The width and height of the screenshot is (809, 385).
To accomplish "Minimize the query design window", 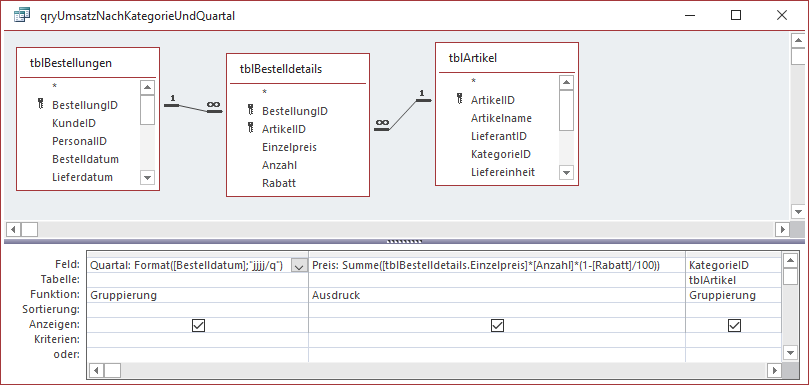I will (x=691, y=15).
